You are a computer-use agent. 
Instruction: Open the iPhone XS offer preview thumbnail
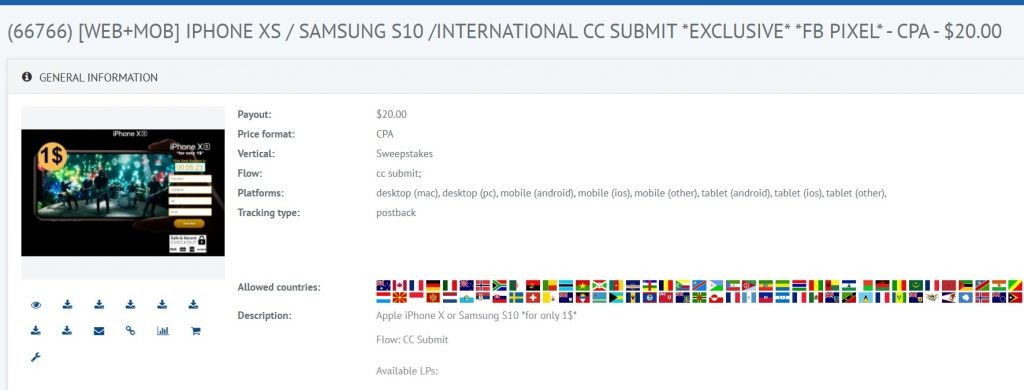coord(123,193)
